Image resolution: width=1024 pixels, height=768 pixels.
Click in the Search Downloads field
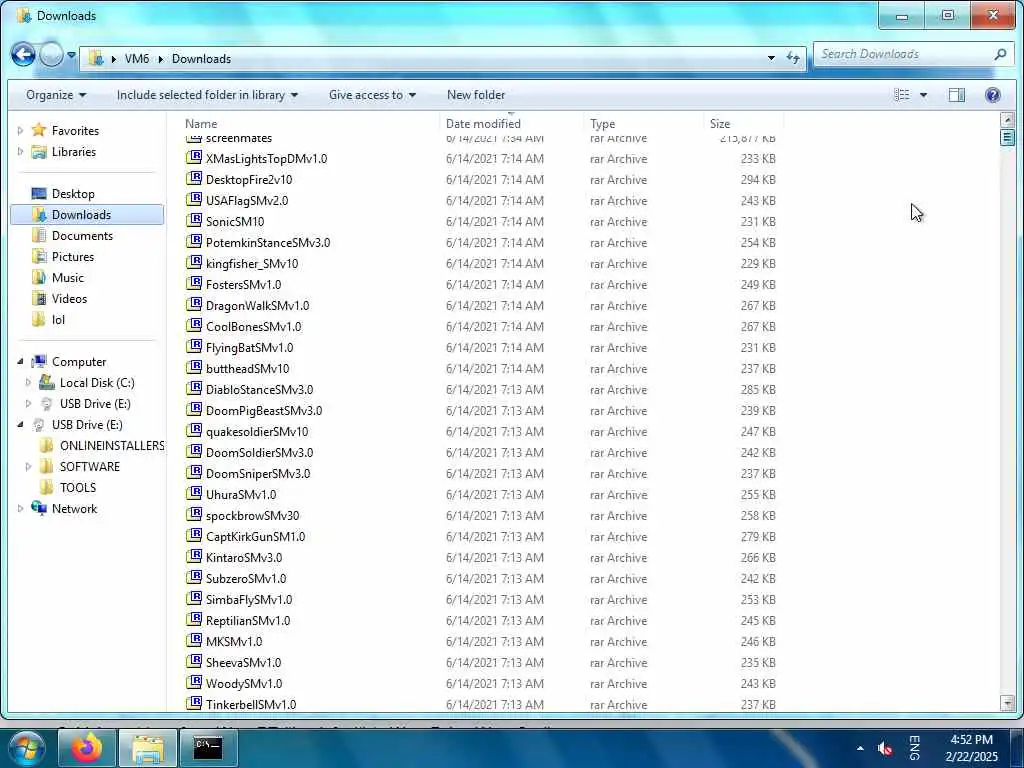pos(904,54)
